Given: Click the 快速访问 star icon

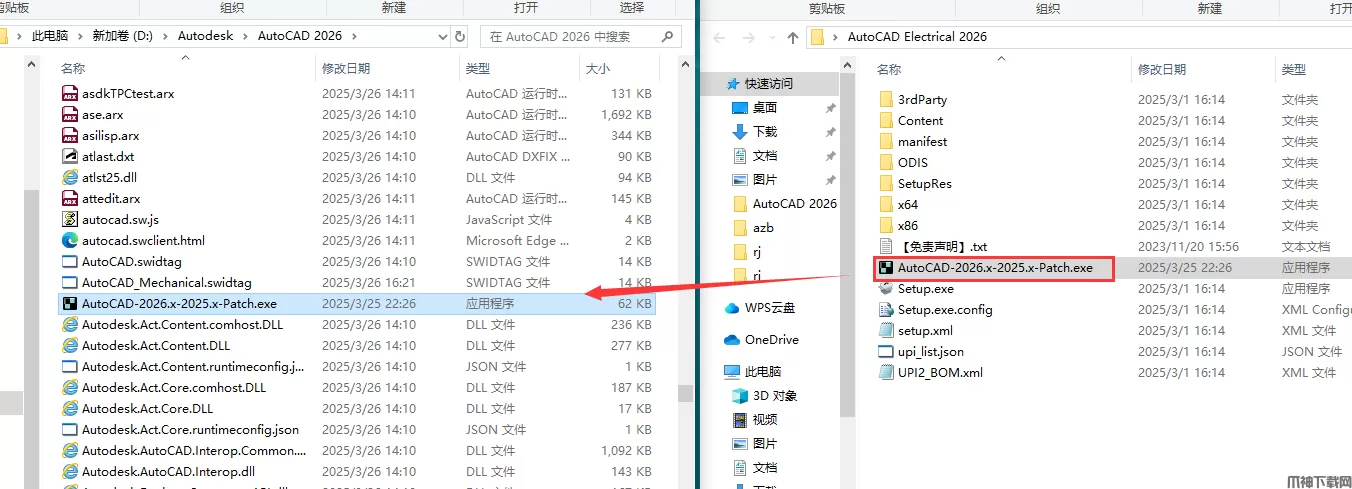Looking at the screenshot, I should click(x=733, y=83).
